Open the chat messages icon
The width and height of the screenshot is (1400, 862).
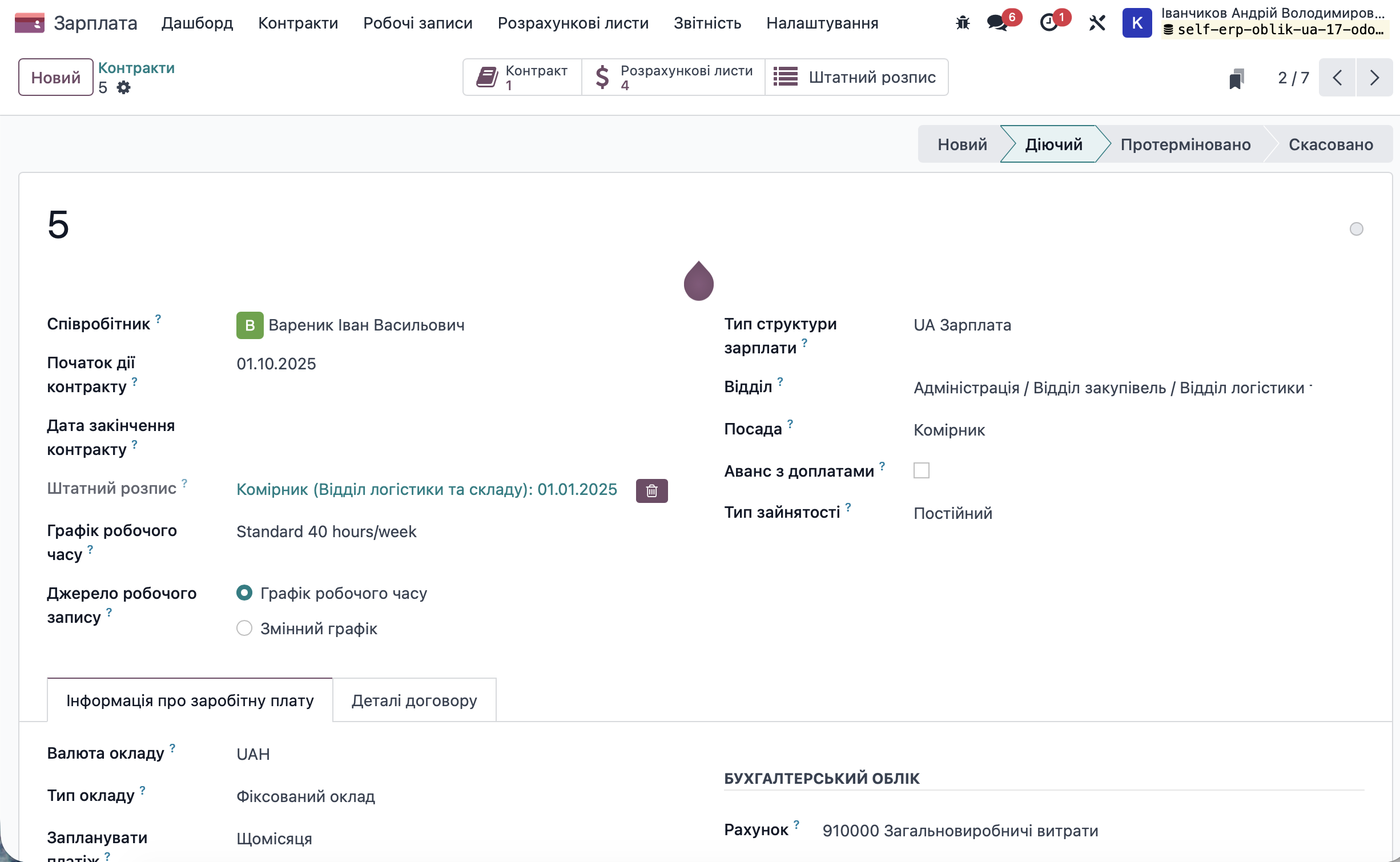997,23
